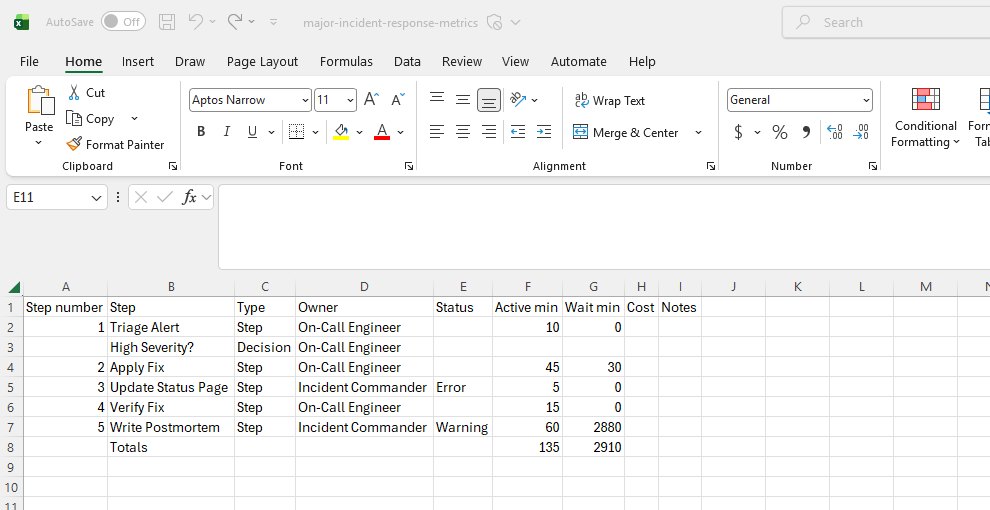Toggle Italic formatting
This screenshot has height=510, width=990.
click(x=226, y=132)
